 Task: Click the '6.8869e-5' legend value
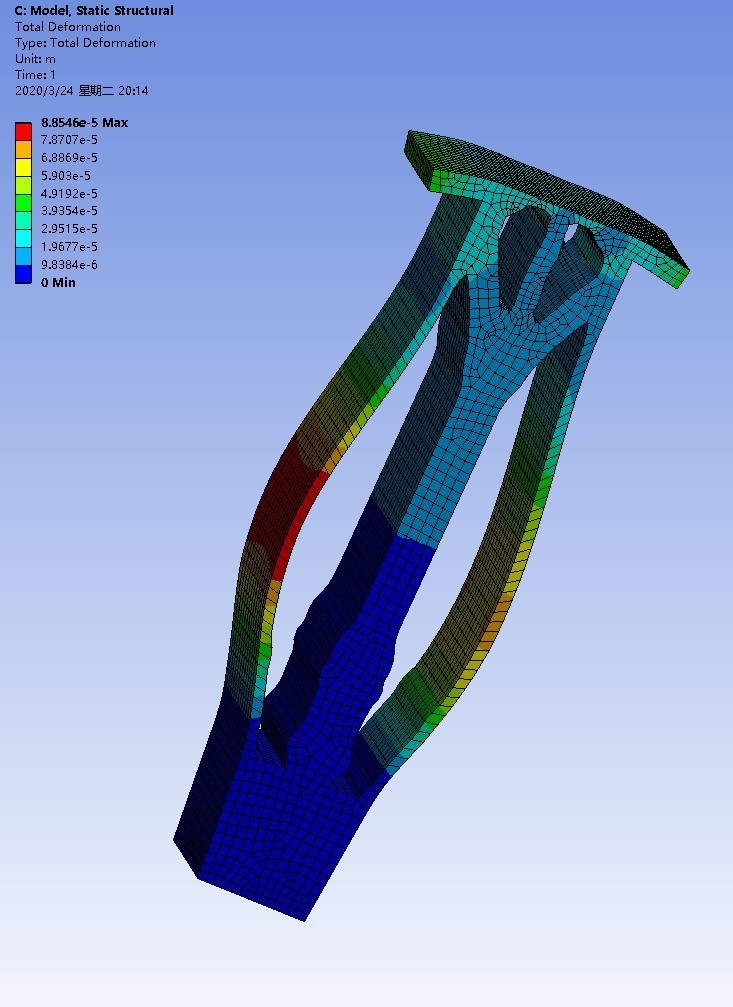coord(69,157)
